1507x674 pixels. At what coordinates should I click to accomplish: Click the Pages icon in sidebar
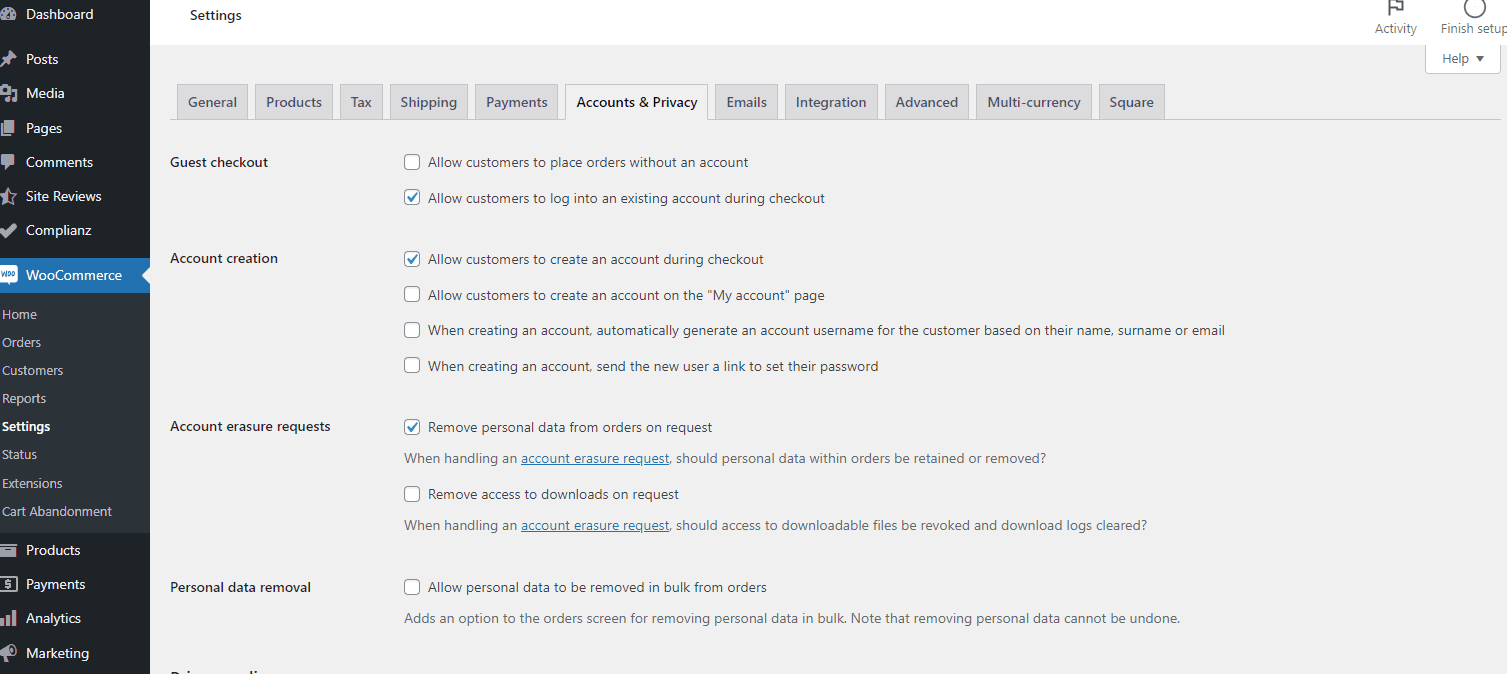coord(9,128)
